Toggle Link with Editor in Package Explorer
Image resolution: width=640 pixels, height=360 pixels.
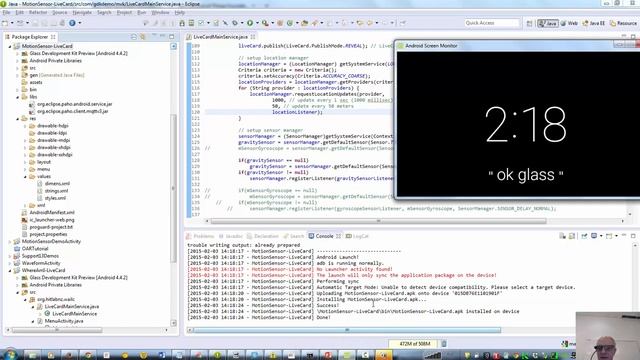pos(143,37)
